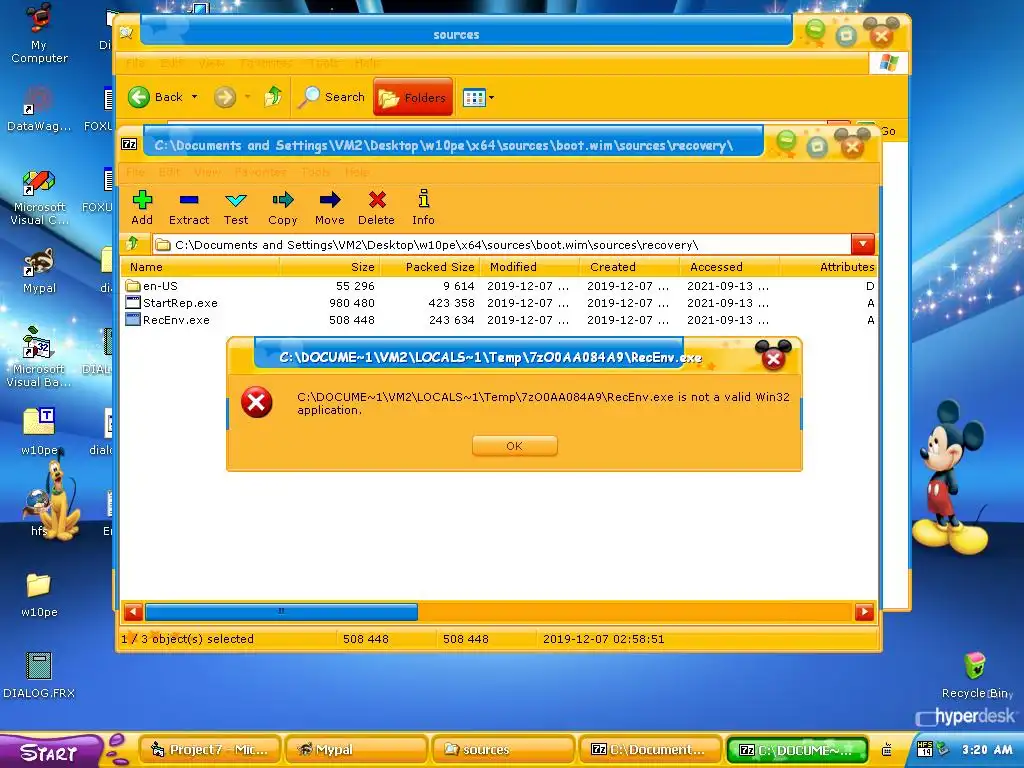Switch to Project7 taskbar button
The height and width of the screenshot is (768, 1024).
tap(210, 750)
